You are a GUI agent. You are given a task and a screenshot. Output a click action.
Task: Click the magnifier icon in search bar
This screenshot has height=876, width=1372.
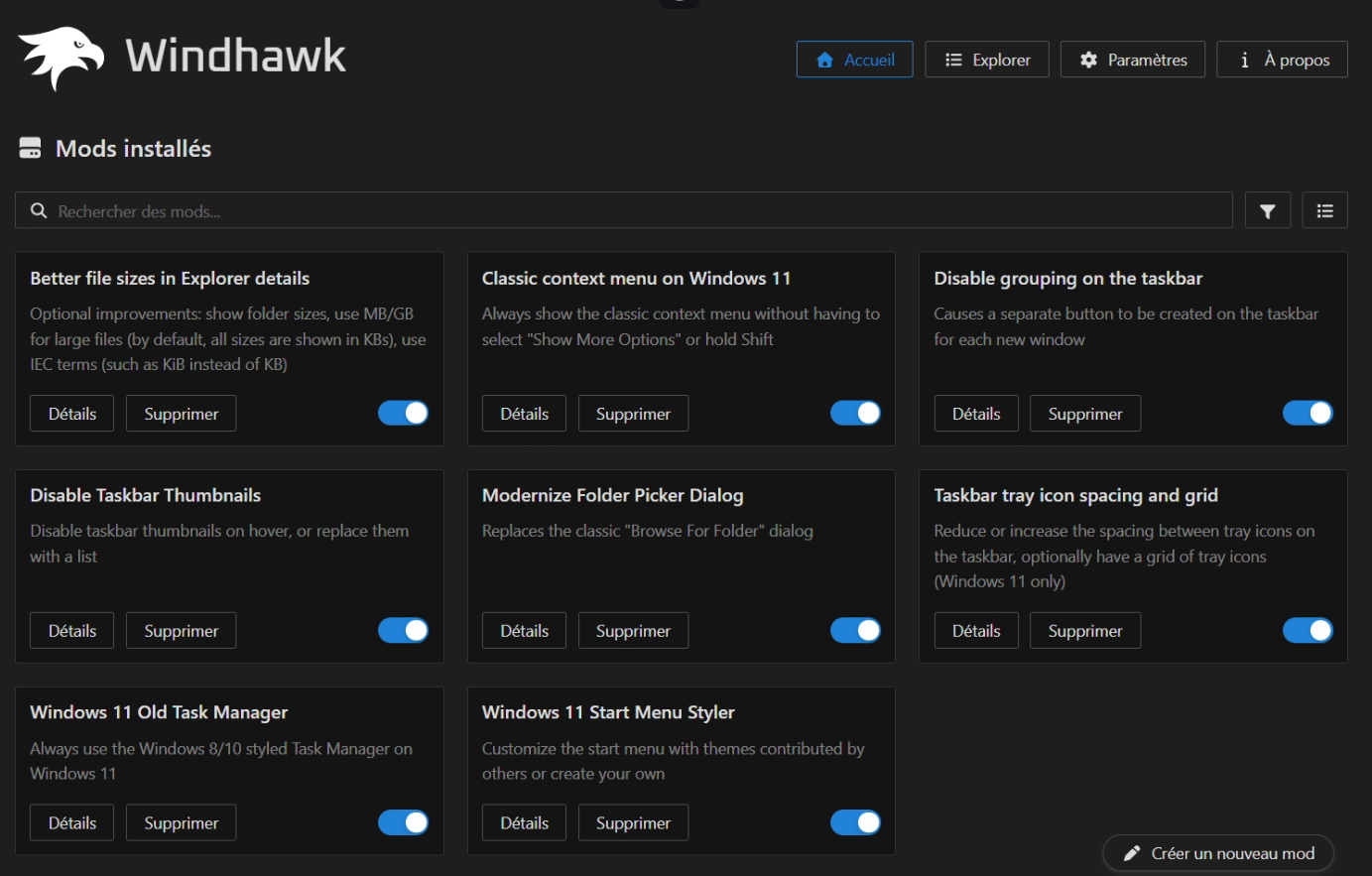click(39, 210)
